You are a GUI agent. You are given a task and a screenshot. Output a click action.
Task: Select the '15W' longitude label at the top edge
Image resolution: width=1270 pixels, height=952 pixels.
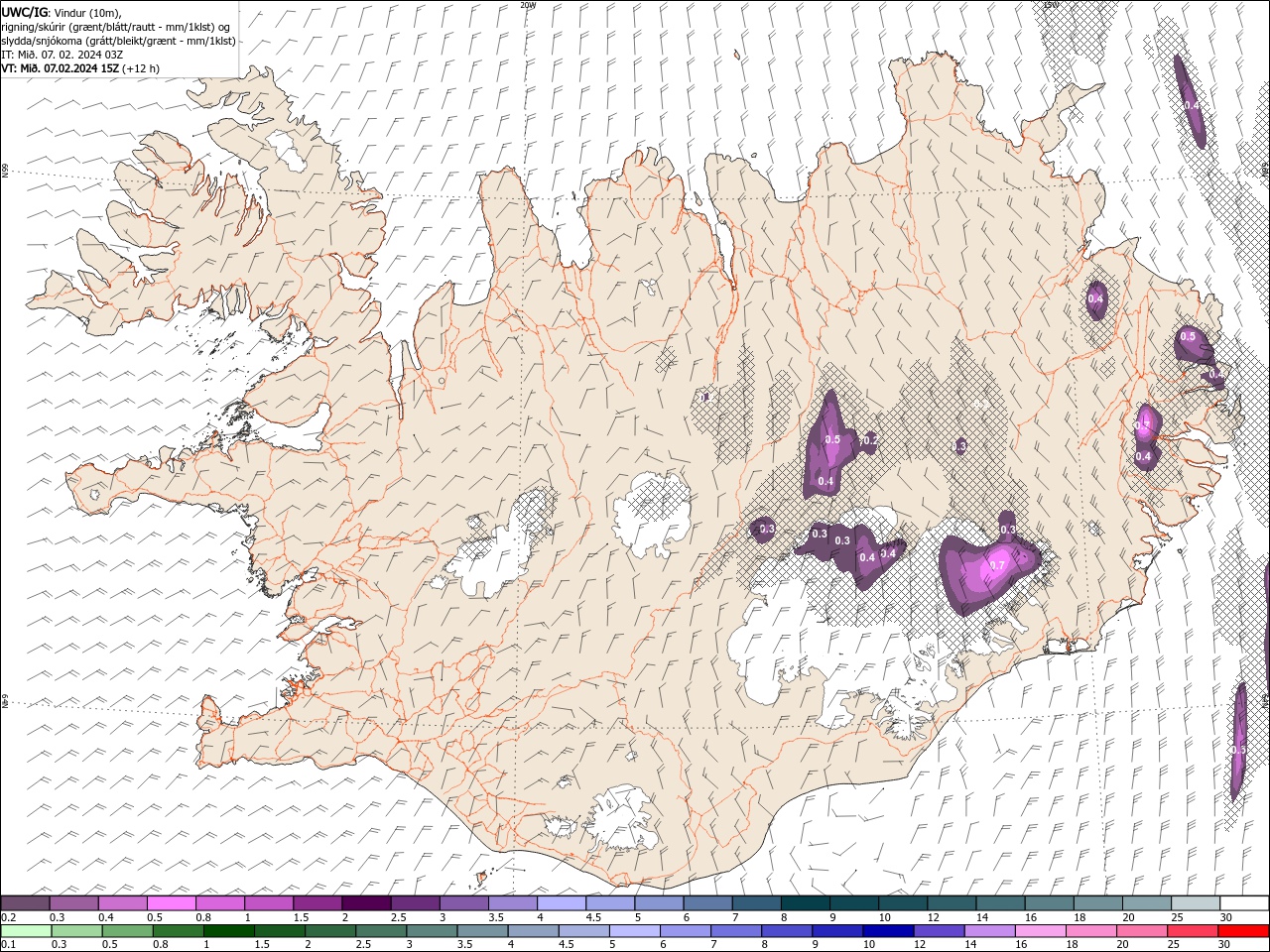tap(1051, 5)
